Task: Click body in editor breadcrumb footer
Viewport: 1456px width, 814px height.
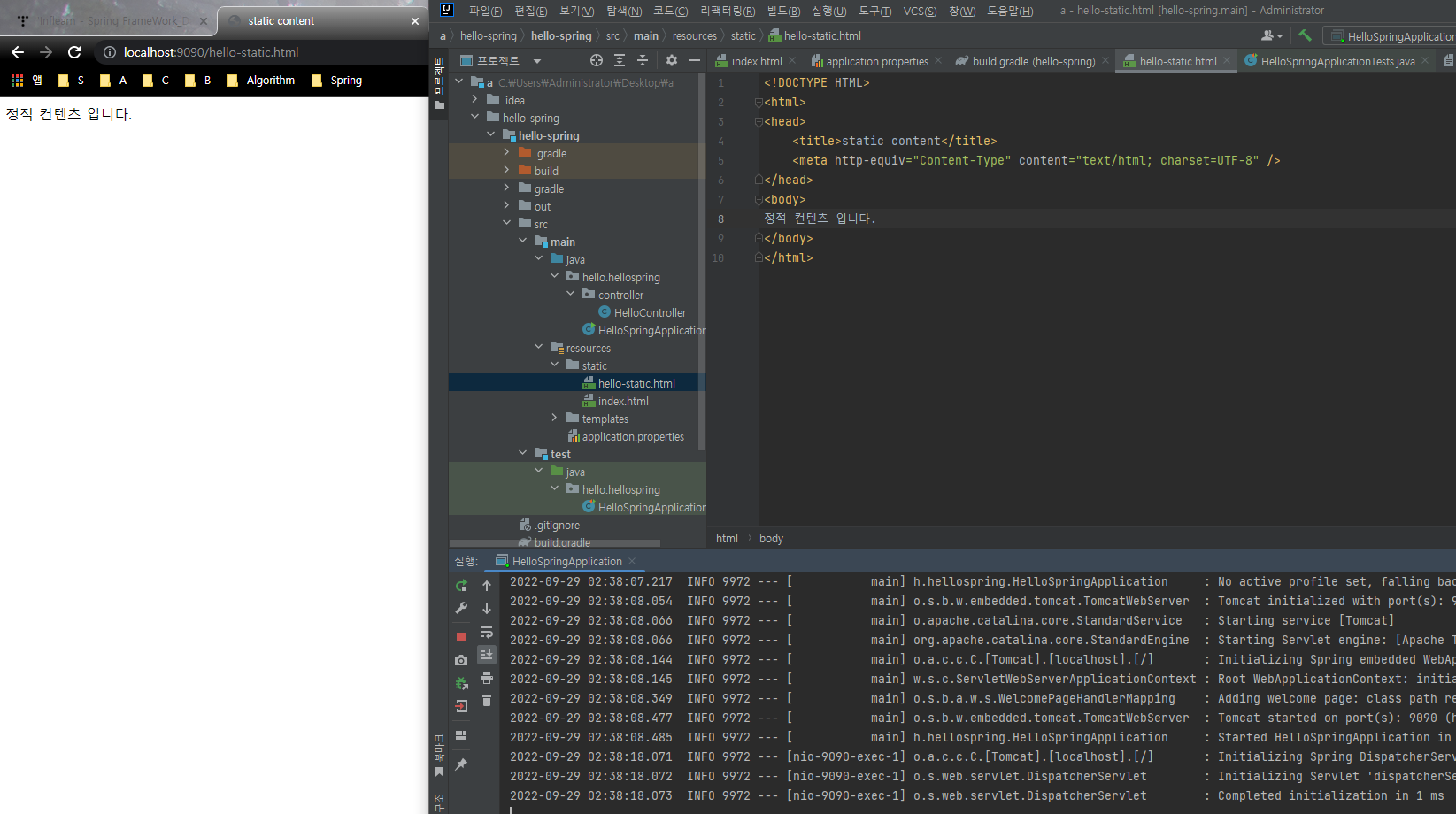Action: pyautogui.click(x=771, y=538)
